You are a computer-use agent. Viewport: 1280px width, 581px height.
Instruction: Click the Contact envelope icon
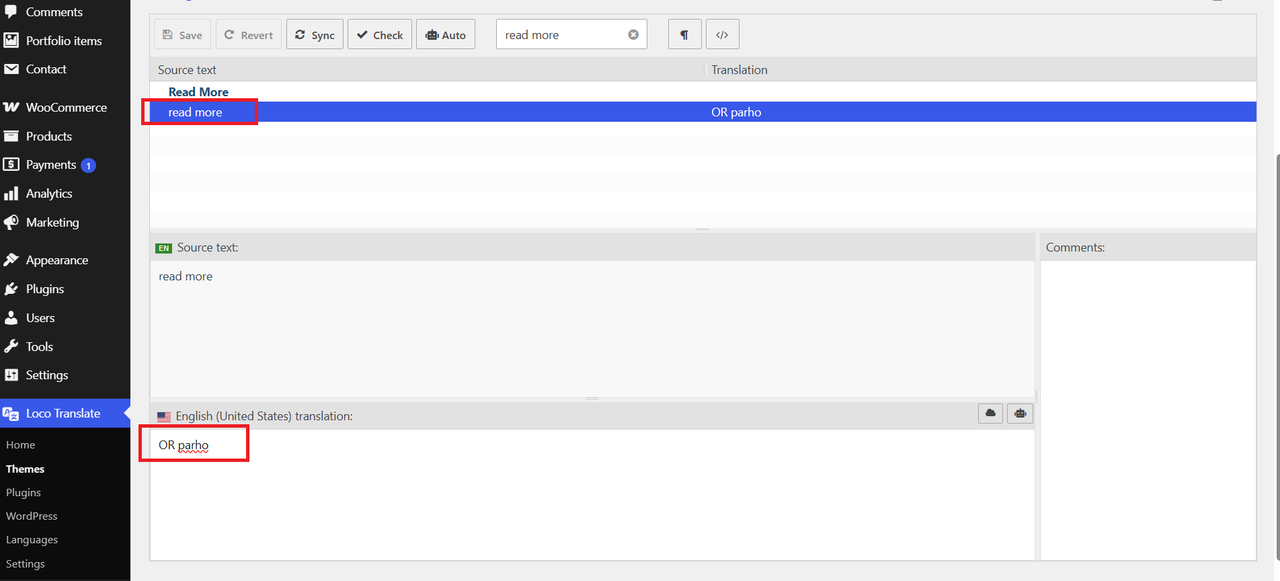click(x=11, y=69)
